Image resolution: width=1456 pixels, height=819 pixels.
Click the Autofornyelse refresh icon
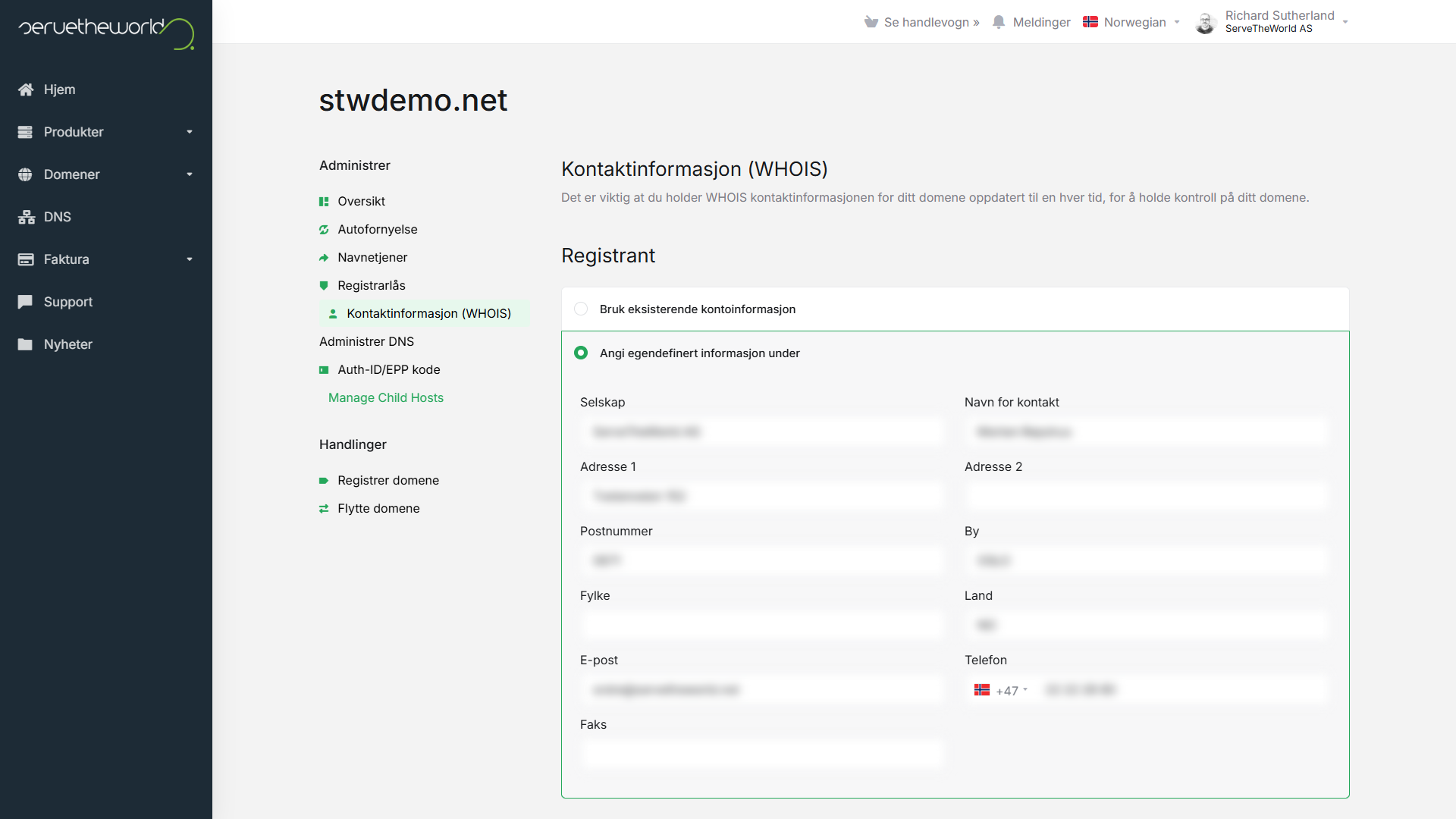click(324, 230)
